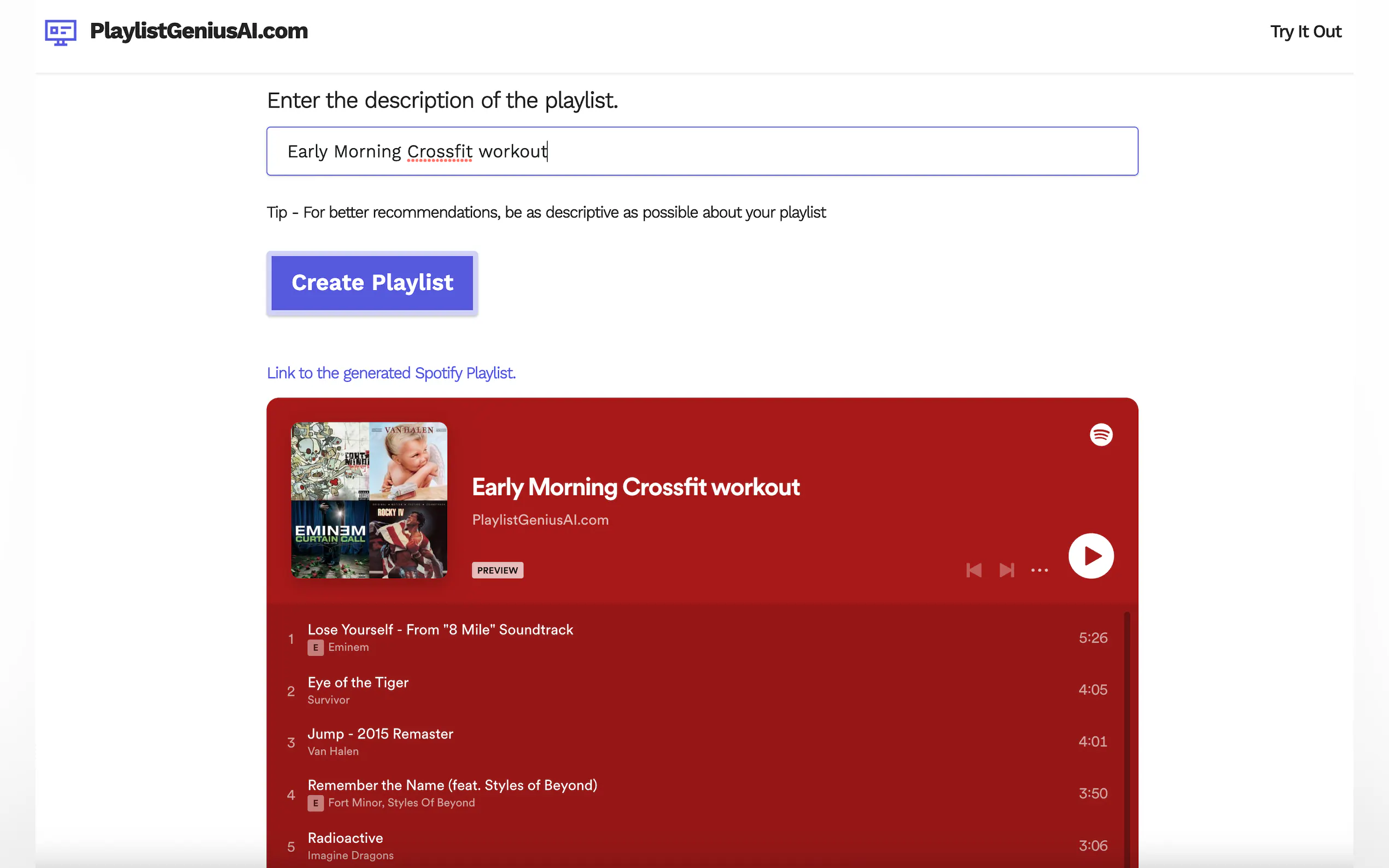
Task: Click the Create Playlist button
Action: coord(372,283)
